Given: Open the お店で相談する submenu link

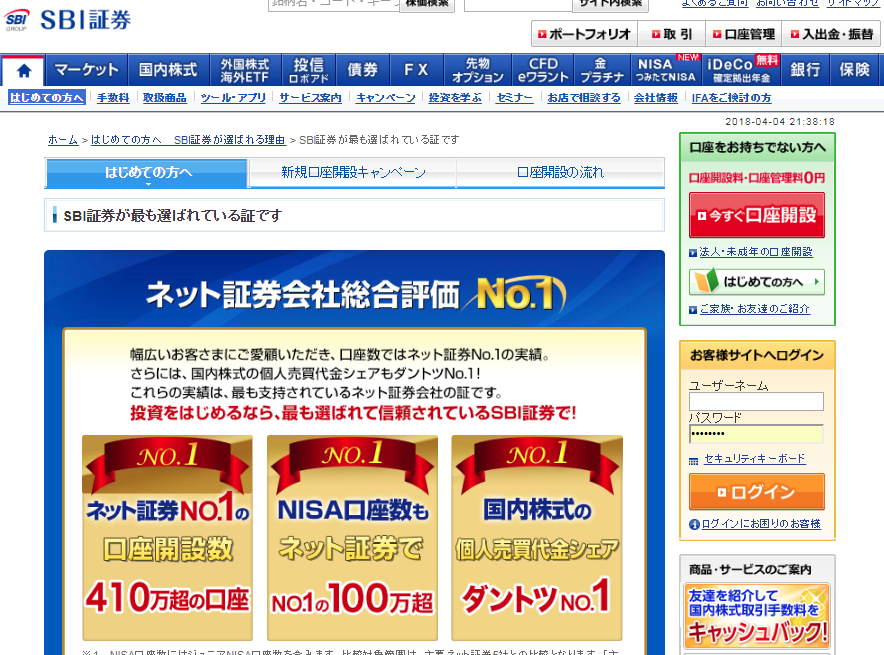Looking at the screenshot, I should click(584, 98).
